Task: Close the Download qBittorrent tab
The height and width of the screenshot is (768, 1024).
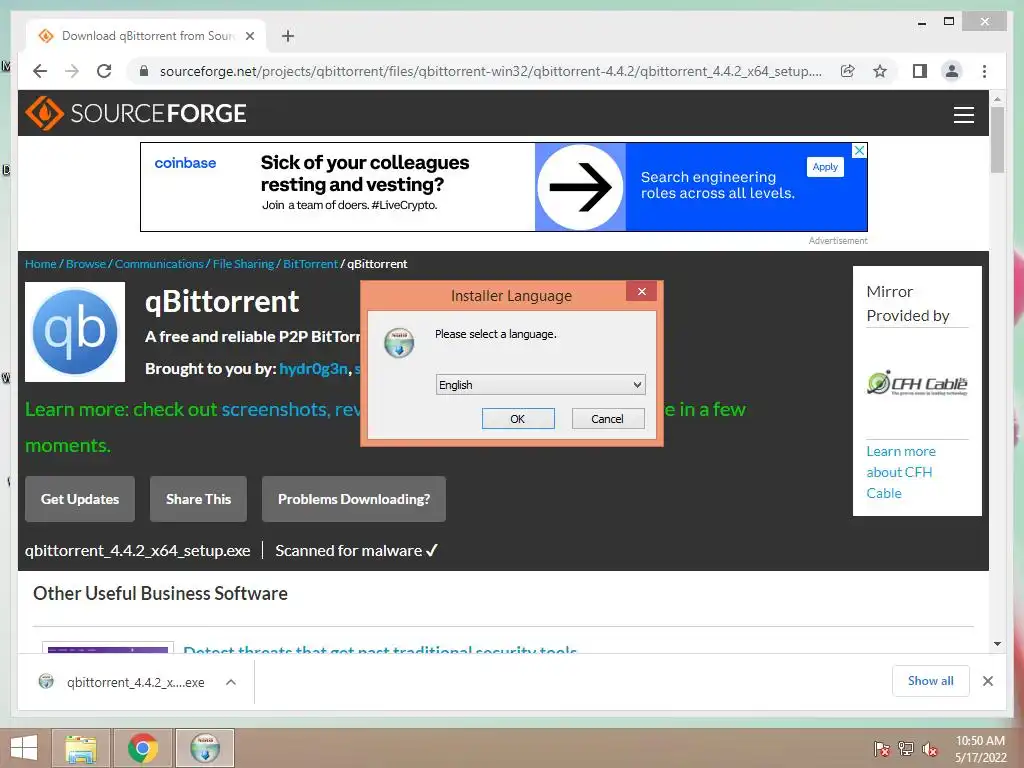Action: (x=250, y=36)
